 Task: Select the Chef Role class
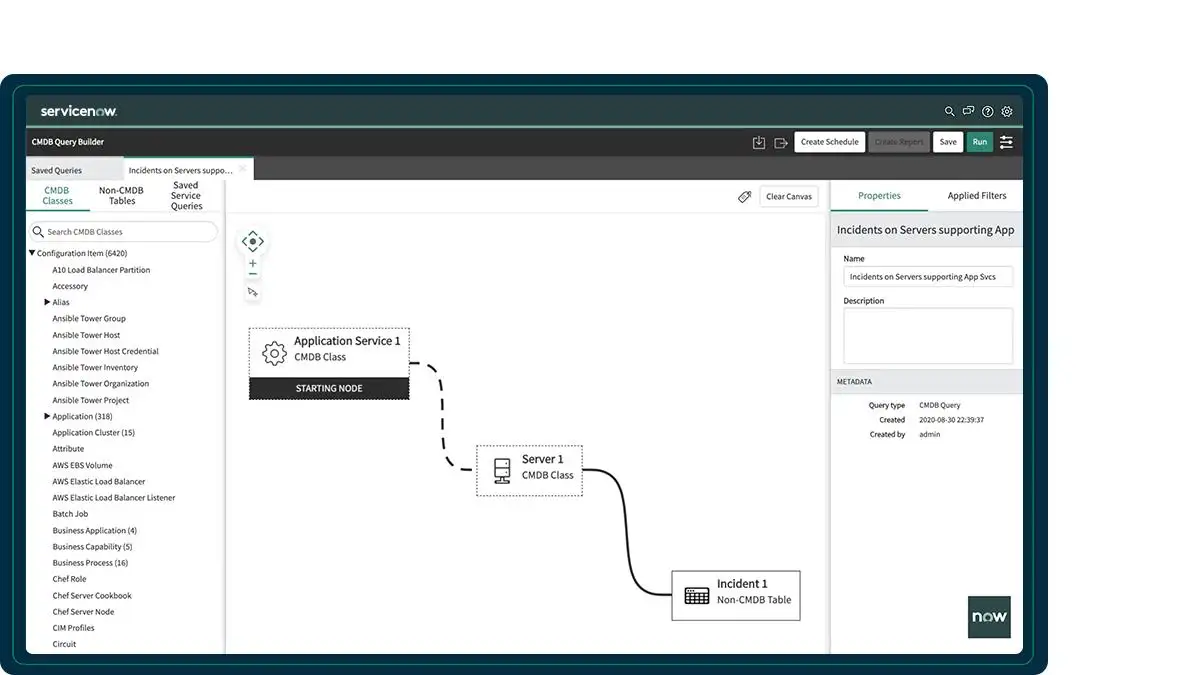coord(69,579)
